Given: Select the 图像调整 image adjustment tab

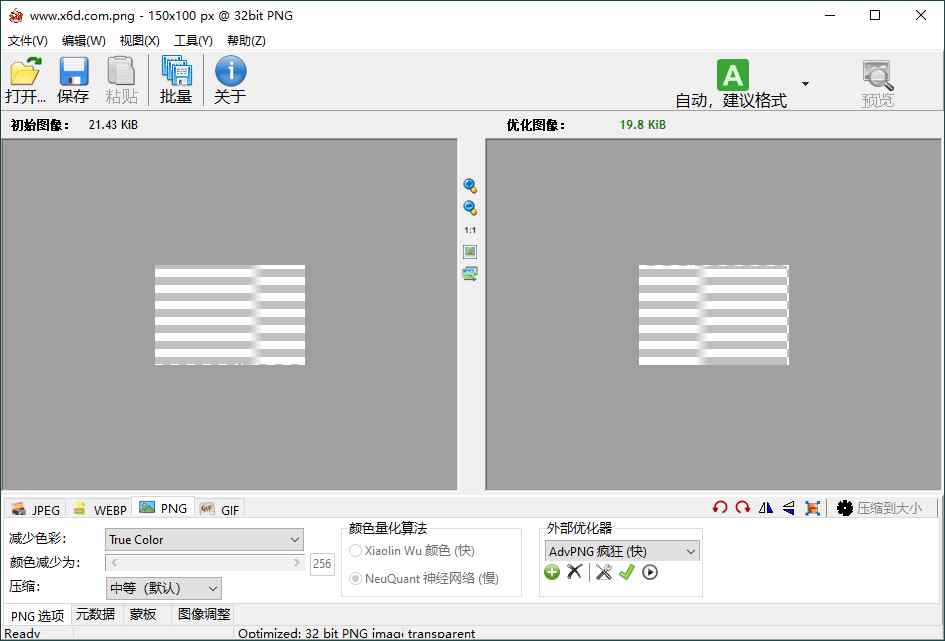Looking at the screenshot, I should pyautogui.click(x=204, y=614).
